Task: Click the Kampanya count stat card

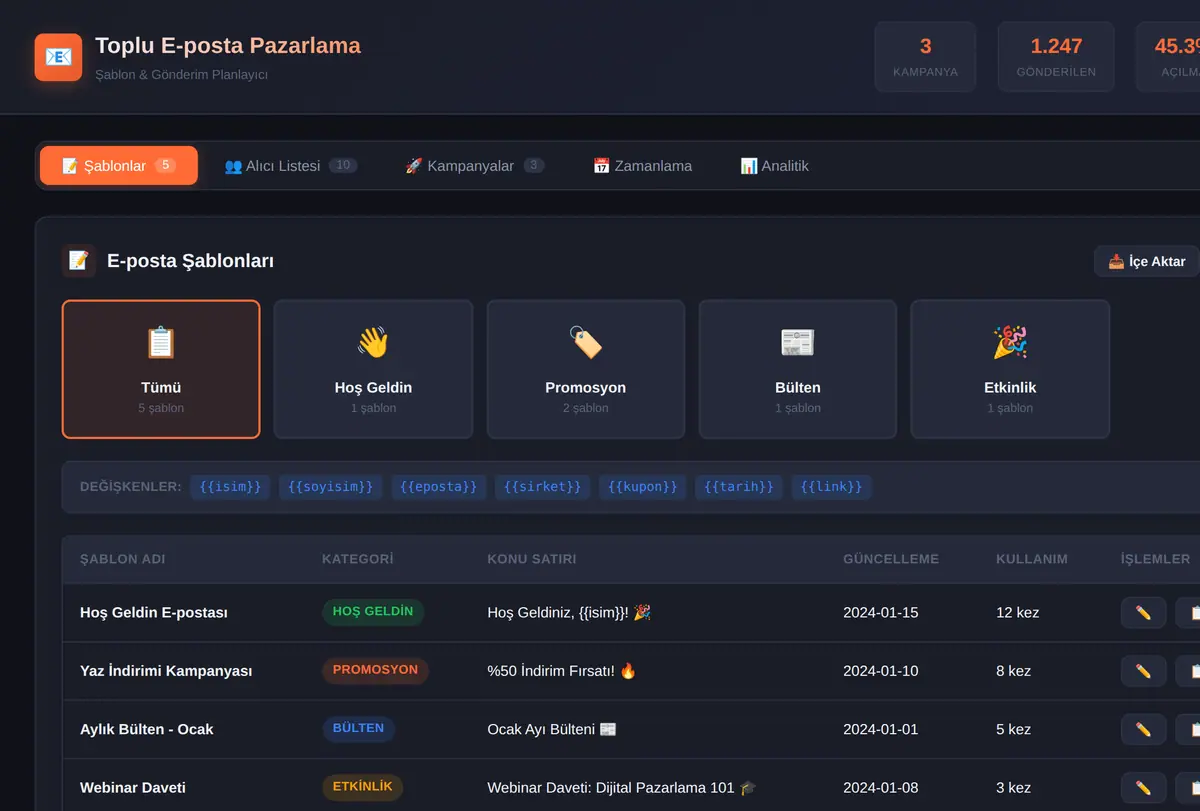Action: pyautogui.click(x=925, y=57)
